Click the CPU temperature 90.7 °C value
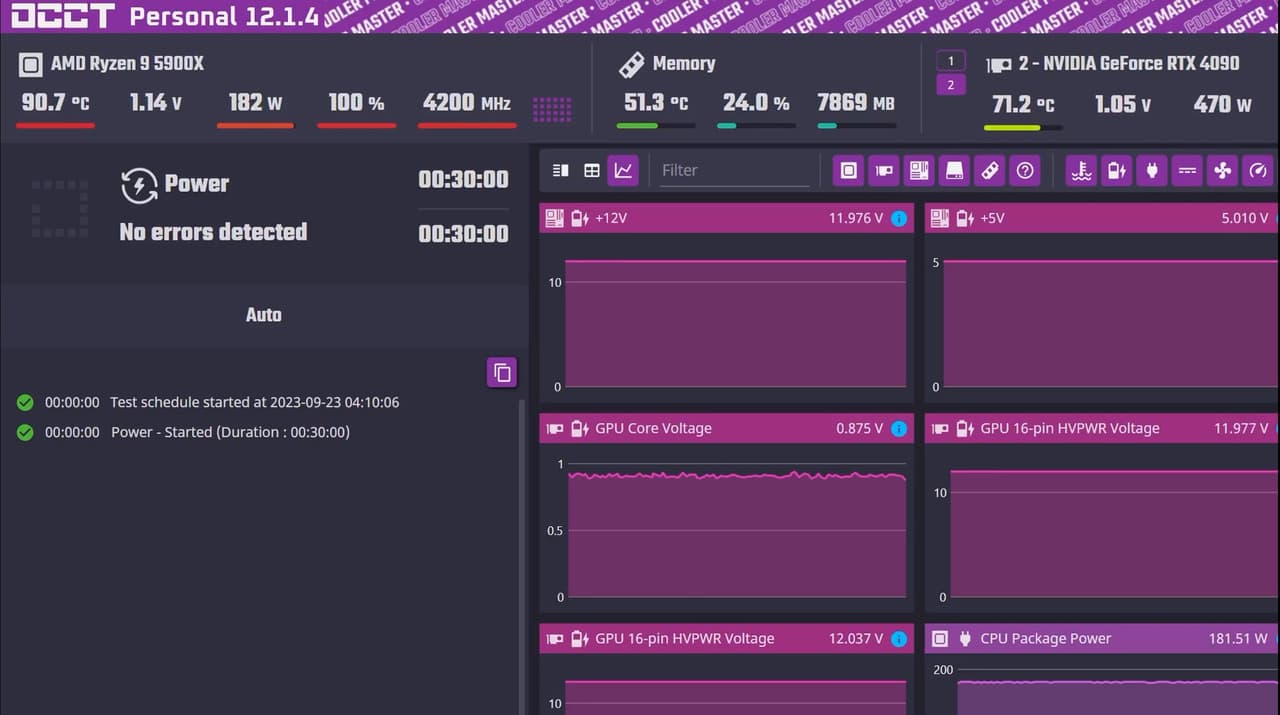Screen dimensions: 1280x715 55,102
